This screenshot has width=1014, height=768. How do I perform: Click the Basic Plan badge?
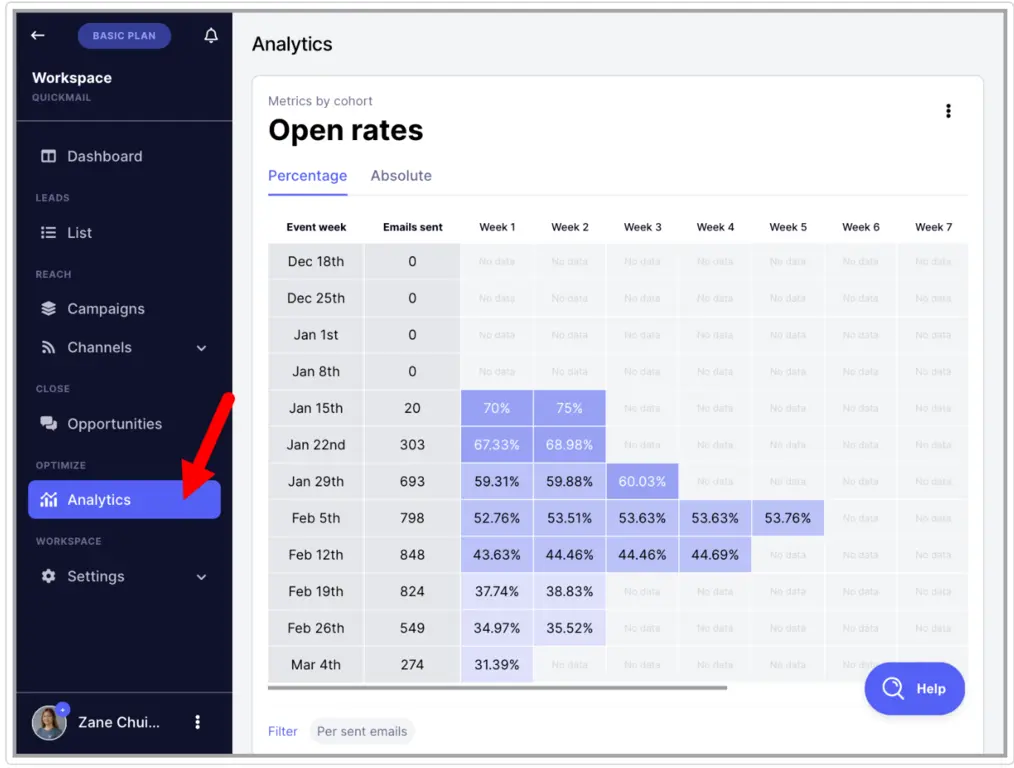124,36
